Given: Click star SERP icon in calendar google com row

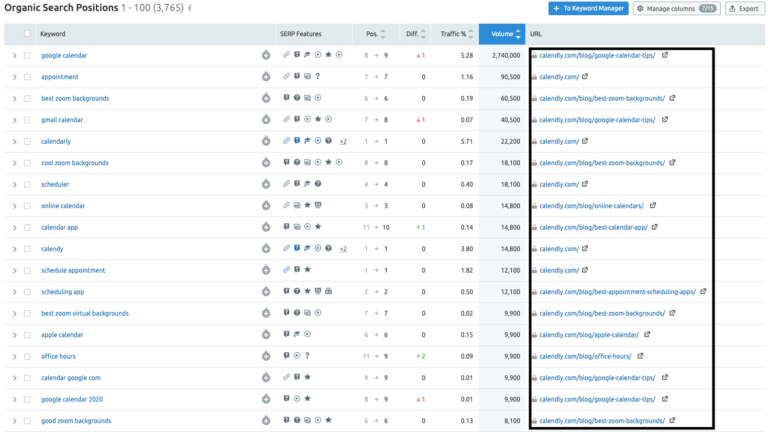Looking at the screenshot, I should 307,377.
